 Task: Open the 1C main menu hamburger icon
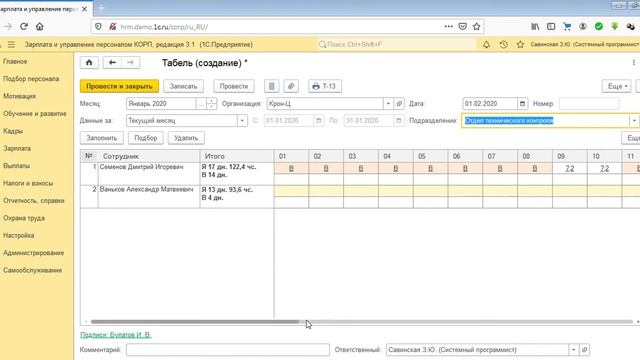[x=11, y=44]
